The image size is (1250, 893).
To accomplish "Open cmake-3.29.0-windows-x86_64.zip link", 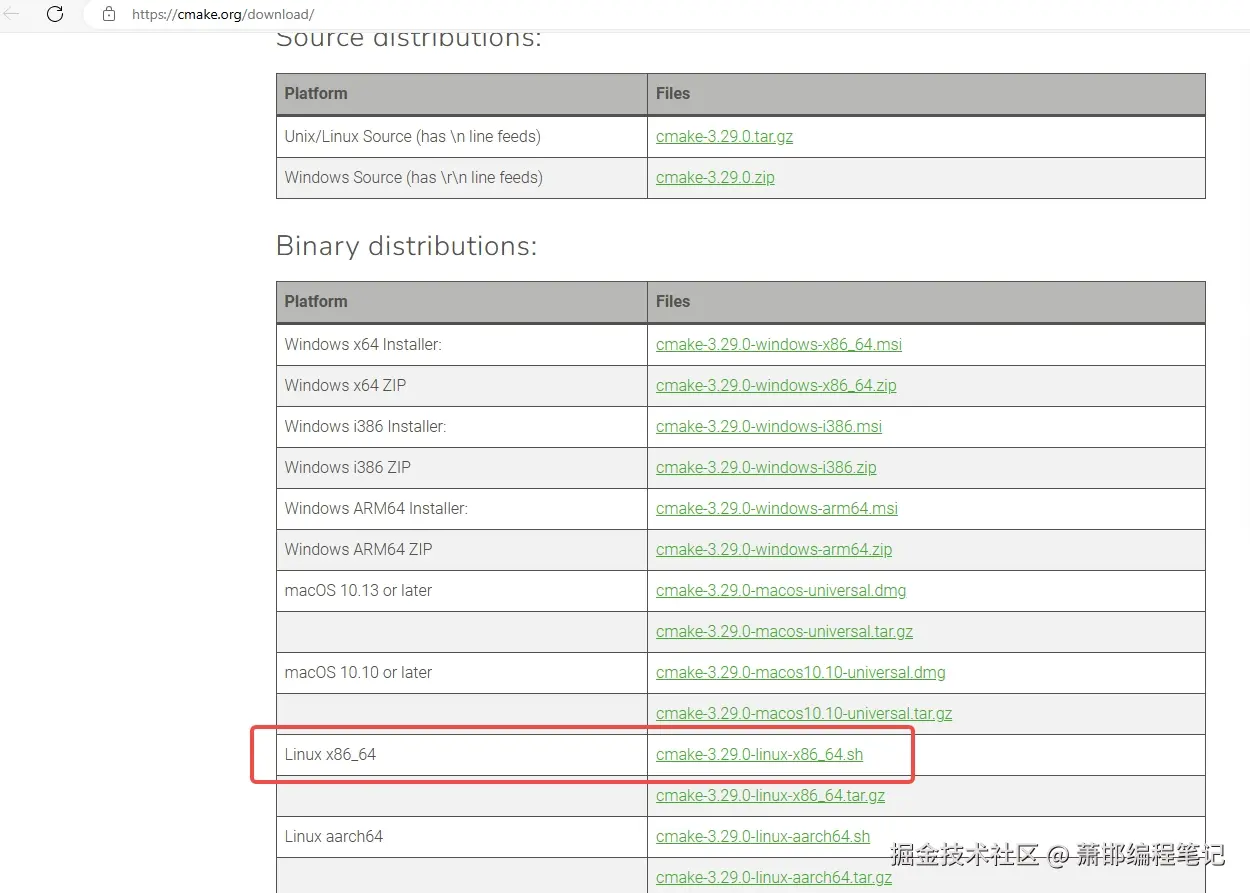I will (776, 385).
